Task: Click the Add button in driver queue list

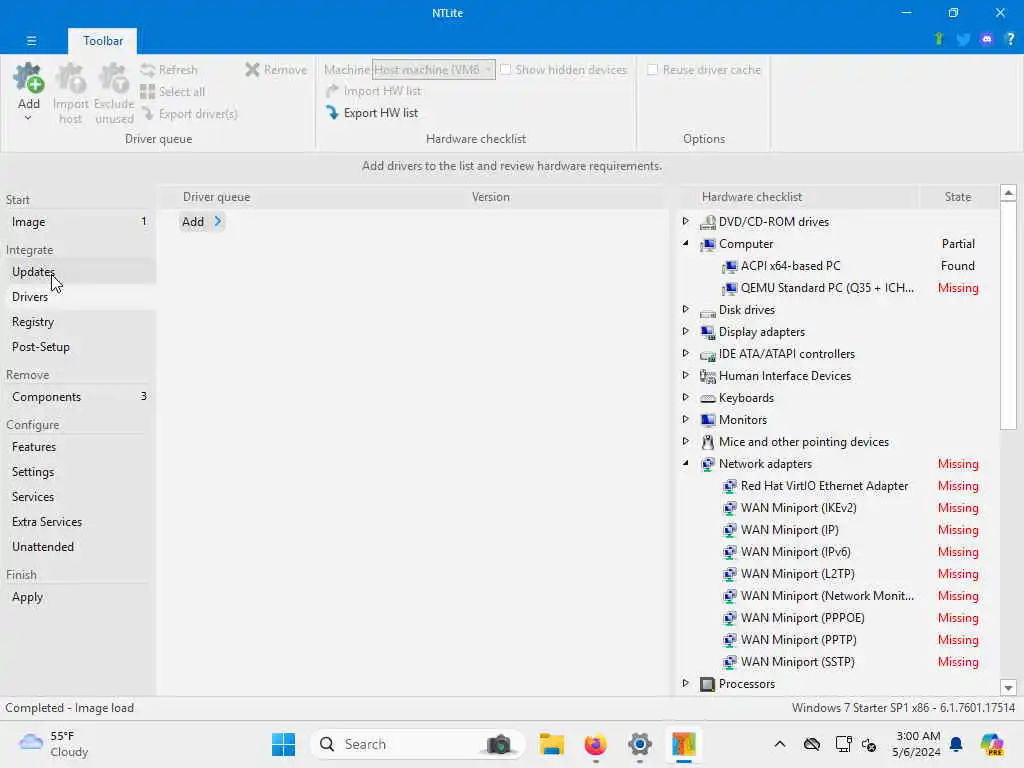Action: tap(202, 222)
